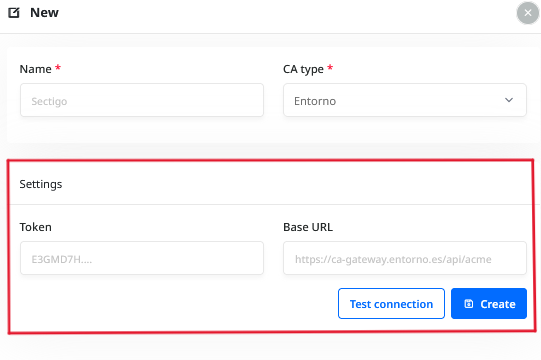The height and width of the screenshot is (360, 541).
Task: Click the Settings section header
Action: (41, 184)
